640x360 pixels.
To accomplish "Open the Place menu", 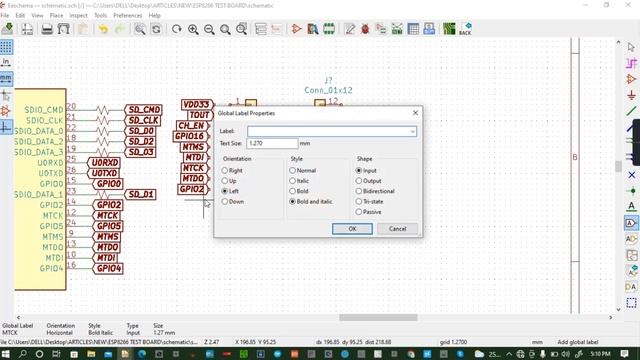I will point(56,15).
